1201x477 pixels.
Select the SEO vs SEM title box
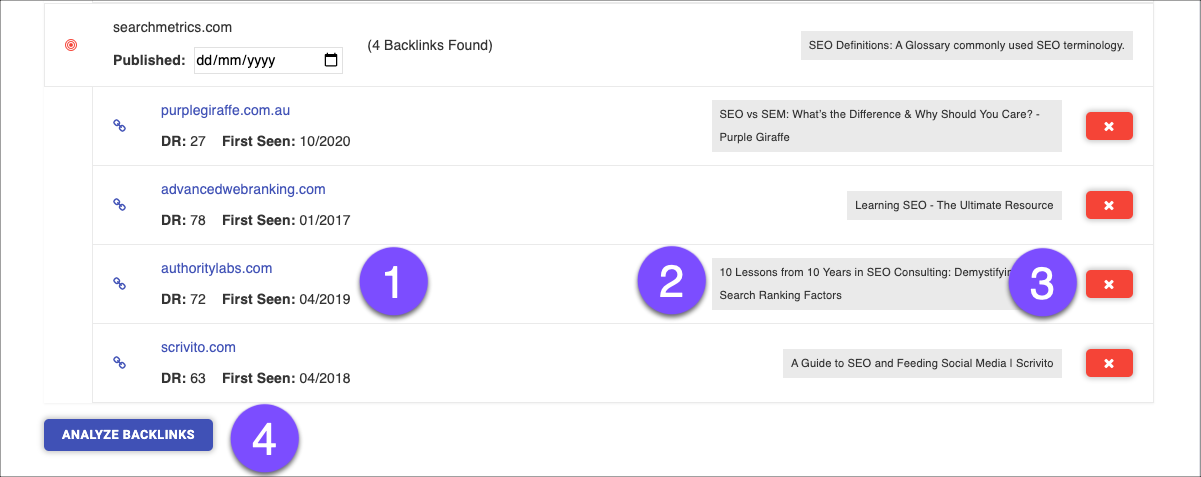tap(886, 125)
